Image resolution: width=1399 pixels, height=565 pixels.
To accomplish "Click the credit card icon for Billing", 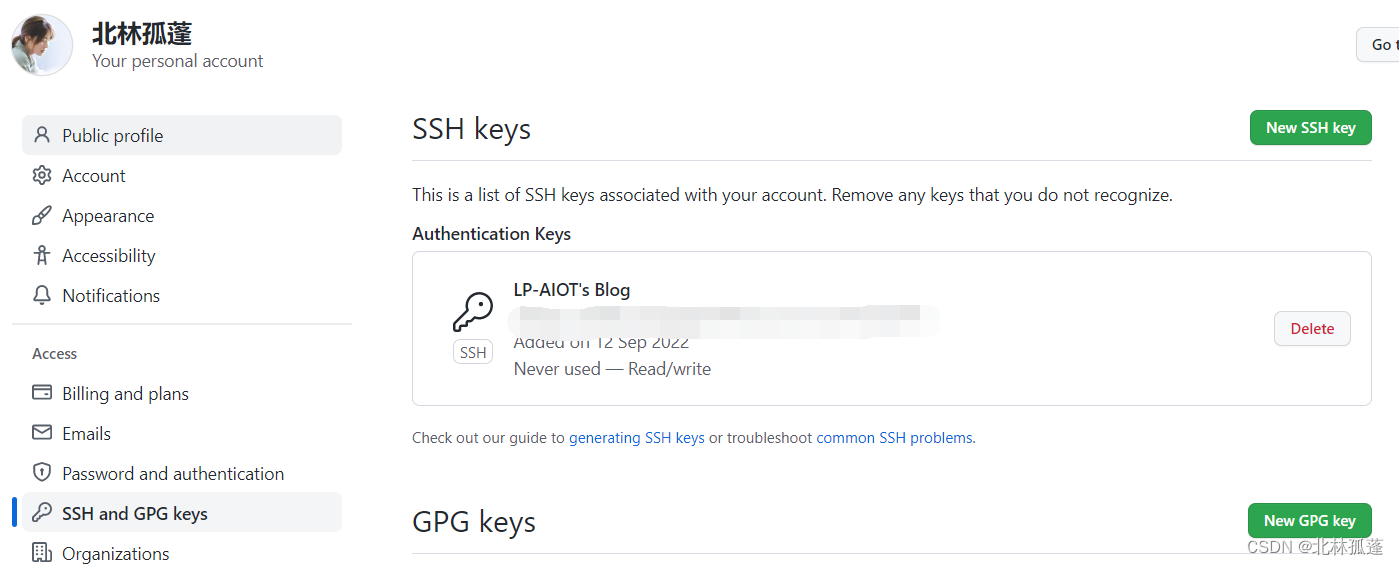I will (41, 393).
